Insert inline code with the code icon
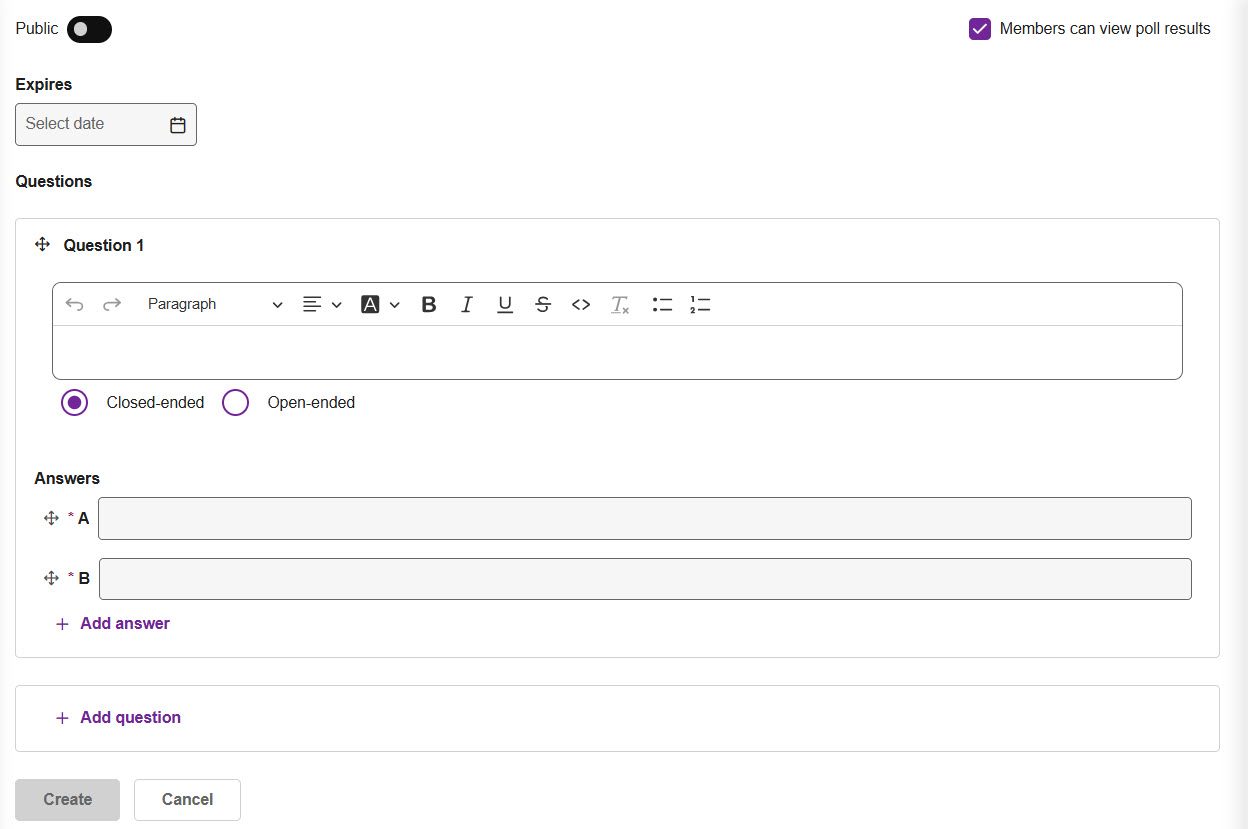This screenshot has width=1248, height=829. pos(581,305)
